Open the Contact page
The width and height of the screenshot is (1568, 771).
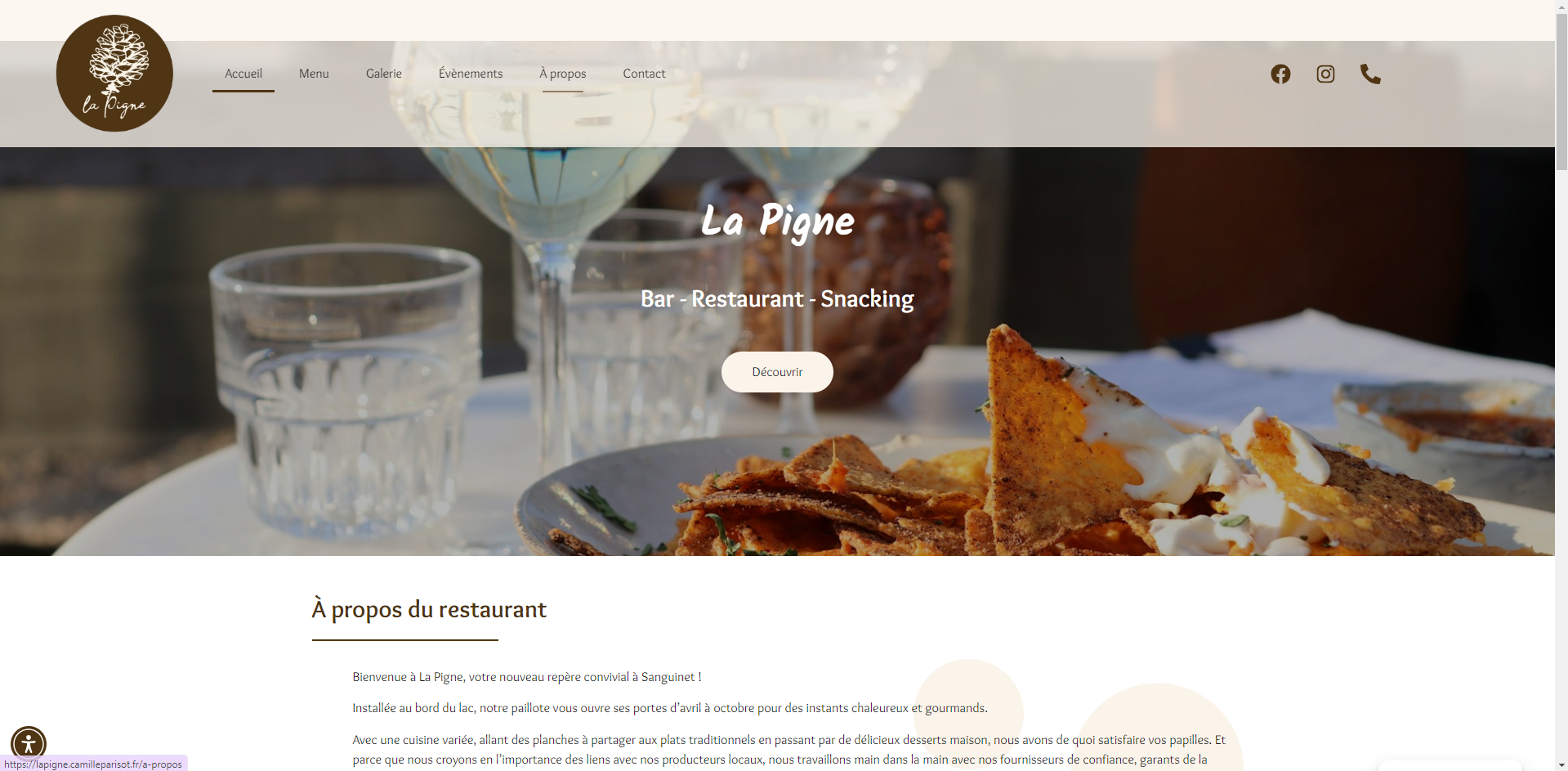tap(644, 74)
